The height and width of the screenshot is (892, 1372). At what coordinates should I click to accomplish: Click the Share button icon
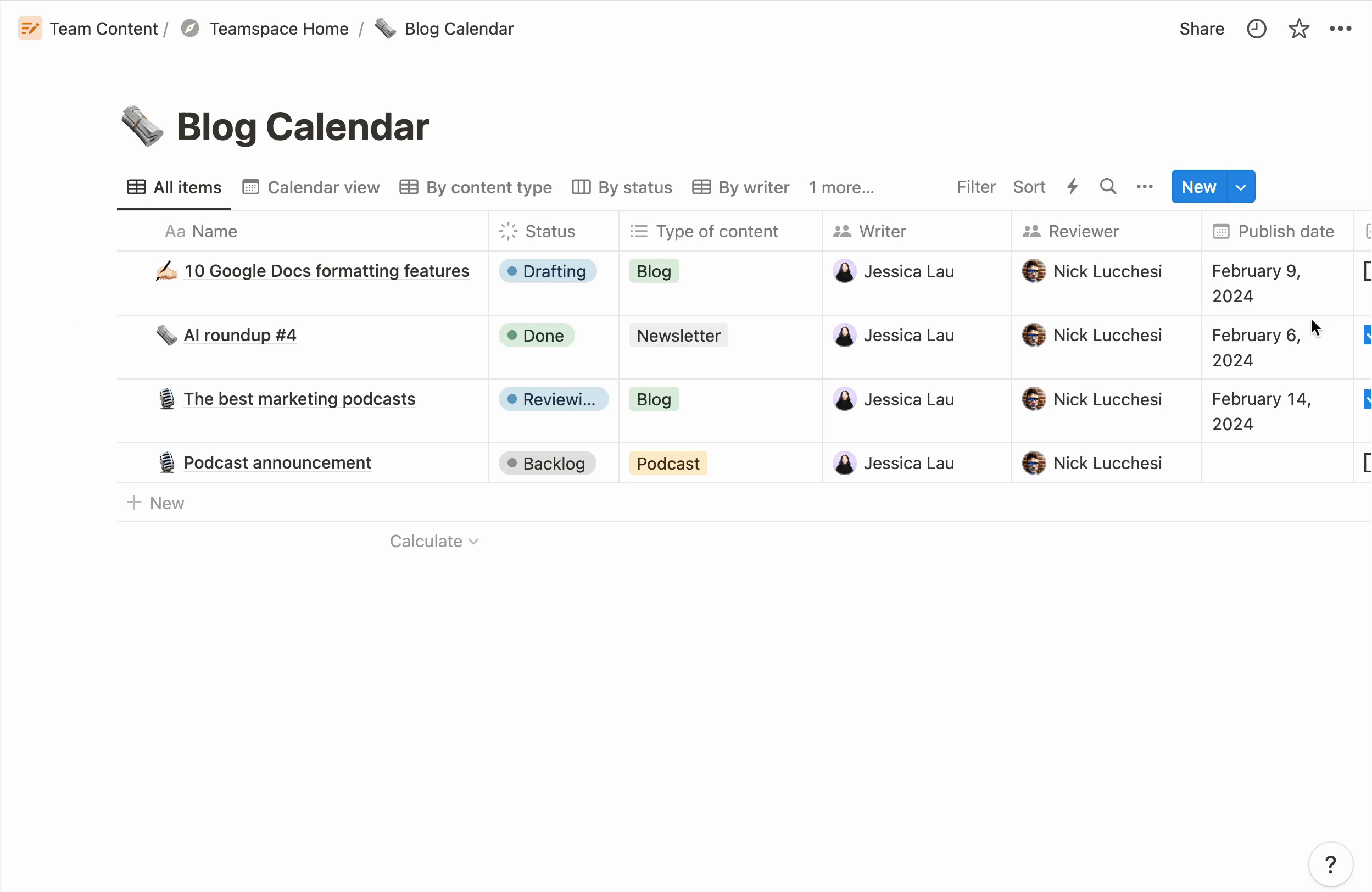(1200, 28)
